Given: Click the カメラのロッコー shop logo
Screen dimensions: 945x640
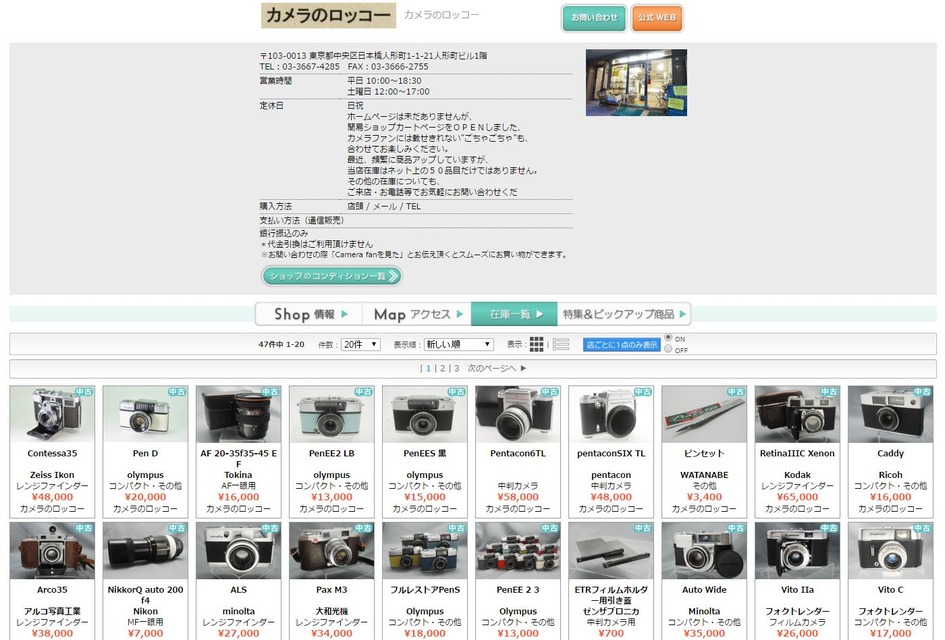Looking at the screenshot, I should [328, 16].
